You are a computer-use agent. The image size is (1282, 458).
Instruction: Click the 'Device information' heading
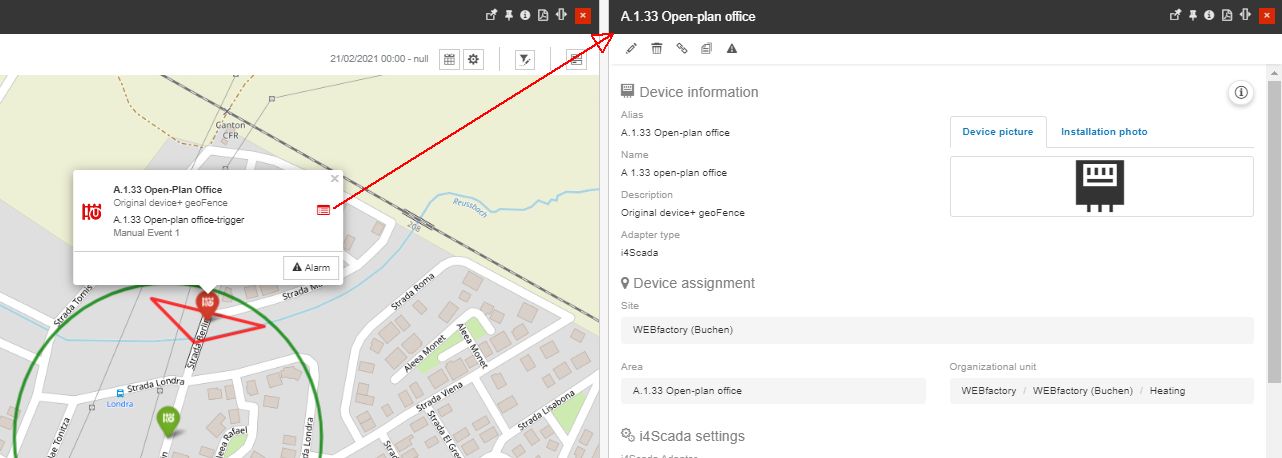pyautogui.click(x=699, y=92)
